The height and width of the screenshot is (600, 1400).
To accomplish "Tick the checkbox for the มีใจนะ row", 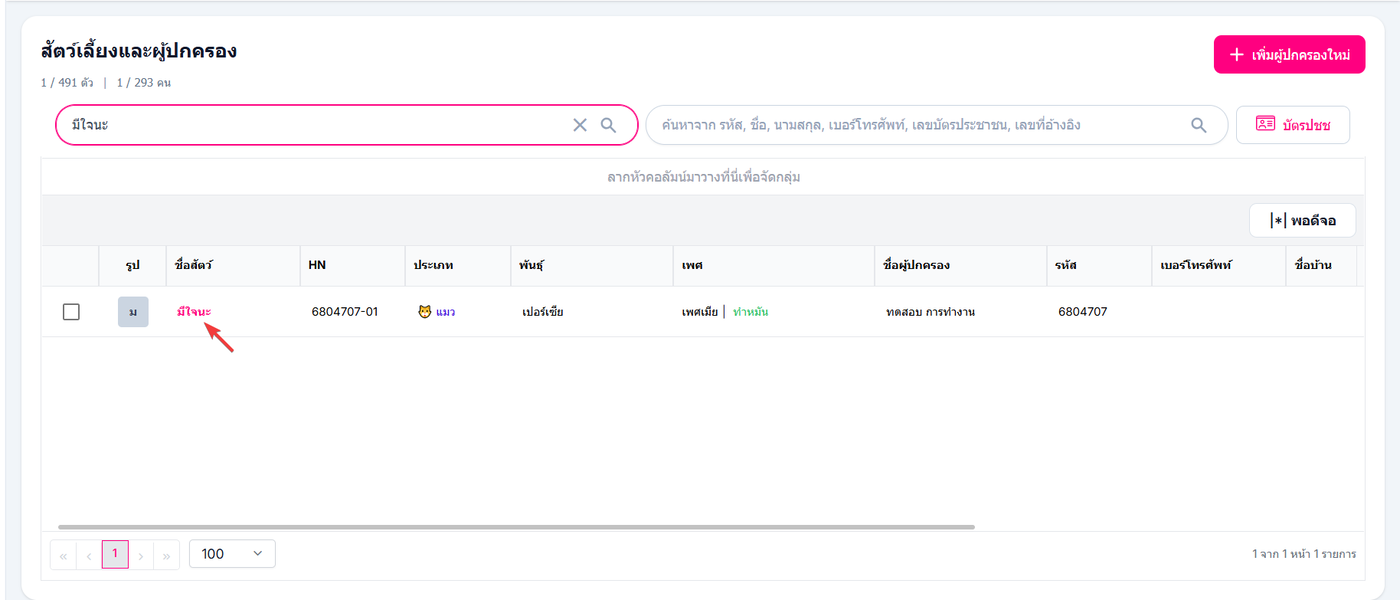I will (x=71, y=312).
